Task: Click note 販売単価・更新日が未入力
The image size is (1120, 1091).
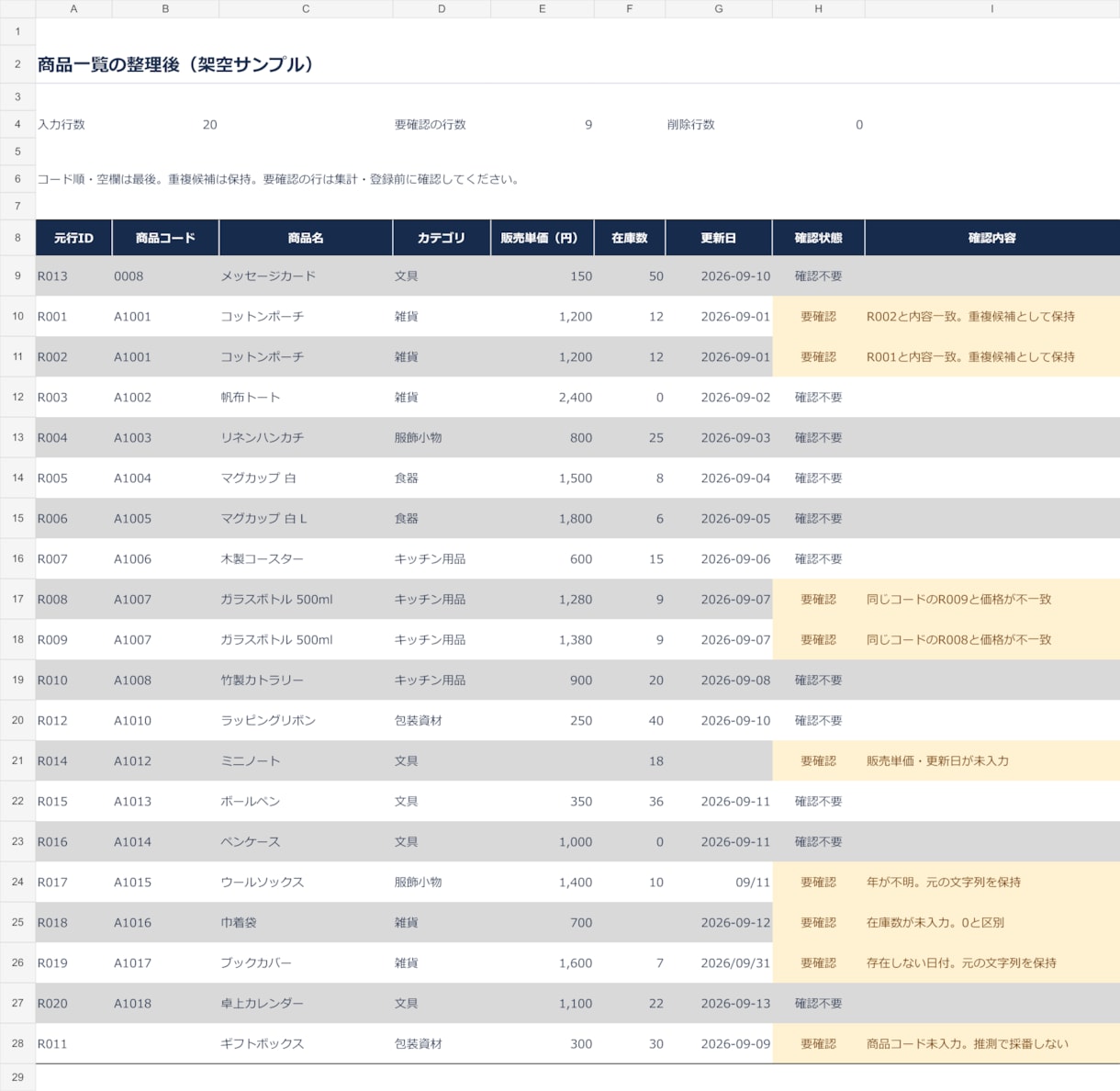Action: click(937, 761)
